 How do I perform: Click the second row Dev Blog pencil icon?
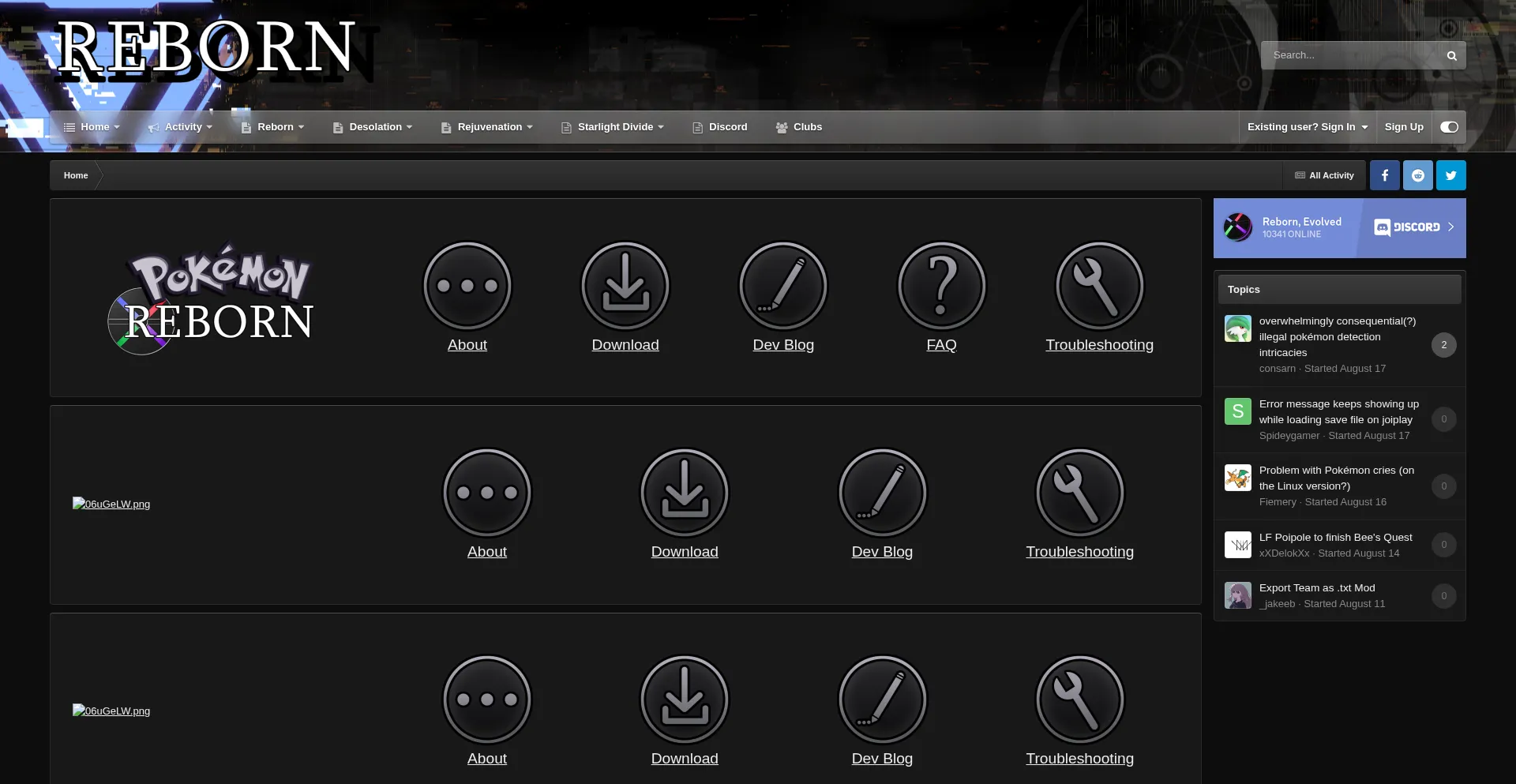[882, 493]
